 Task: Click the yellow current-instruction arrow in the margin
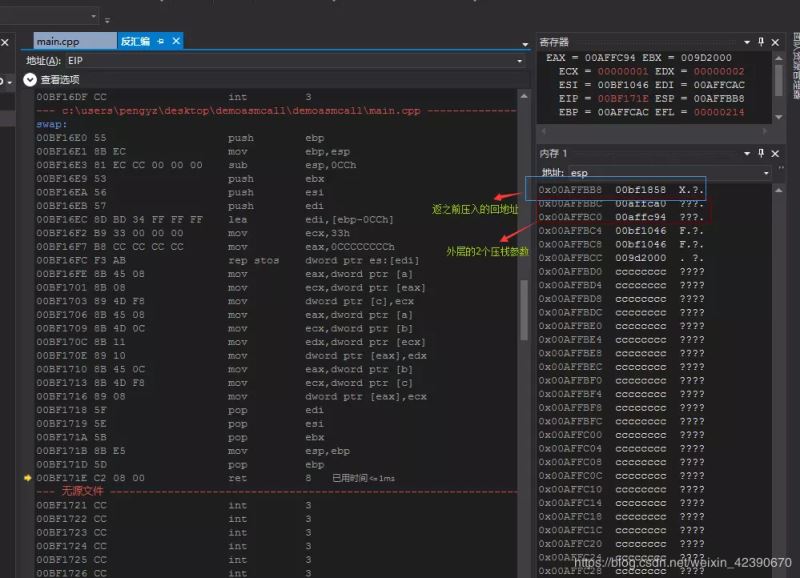(x=28, y=479)
